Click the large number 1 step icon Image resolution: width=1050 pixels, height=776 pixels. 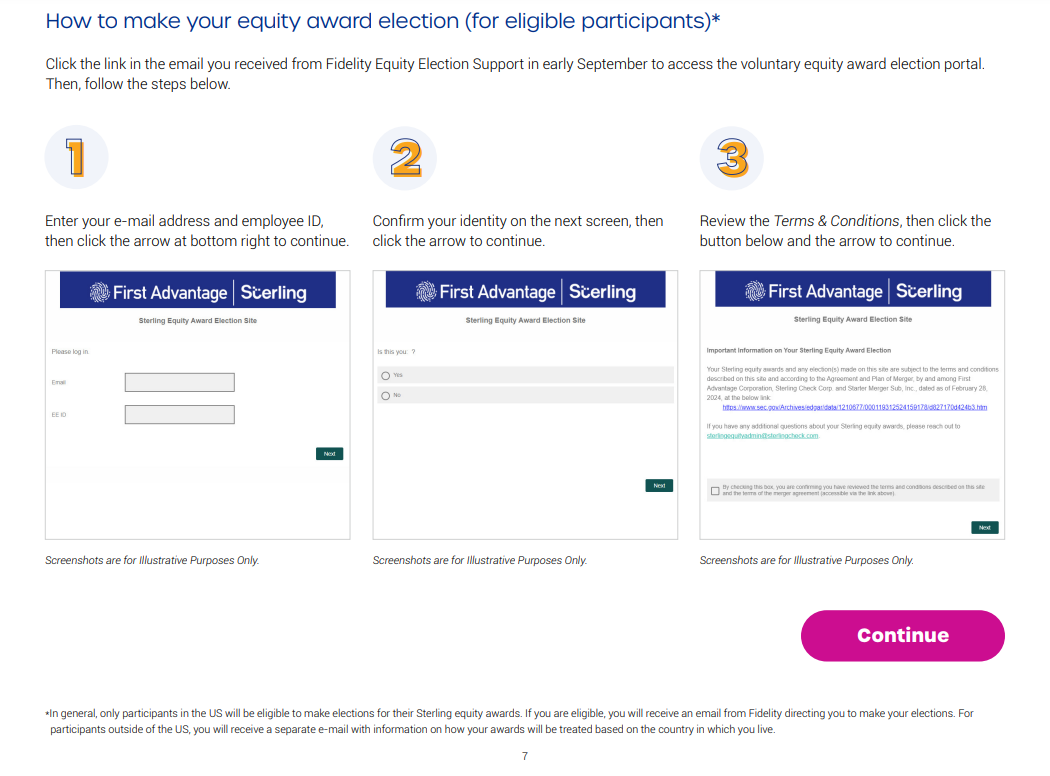76,158
